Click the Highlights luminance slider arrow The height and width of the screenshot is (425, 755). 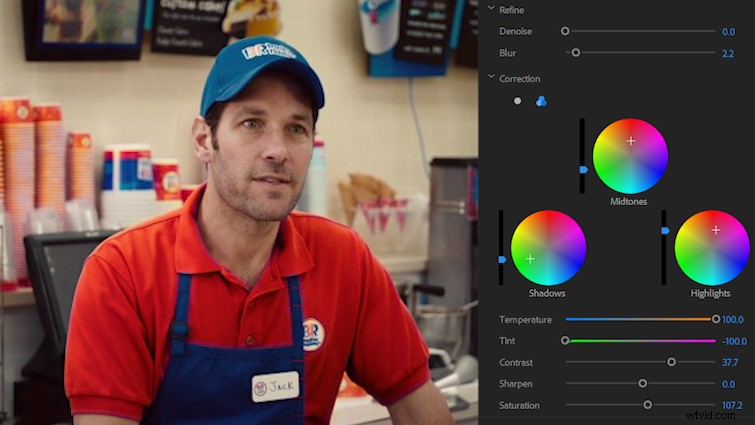(665, 231)
